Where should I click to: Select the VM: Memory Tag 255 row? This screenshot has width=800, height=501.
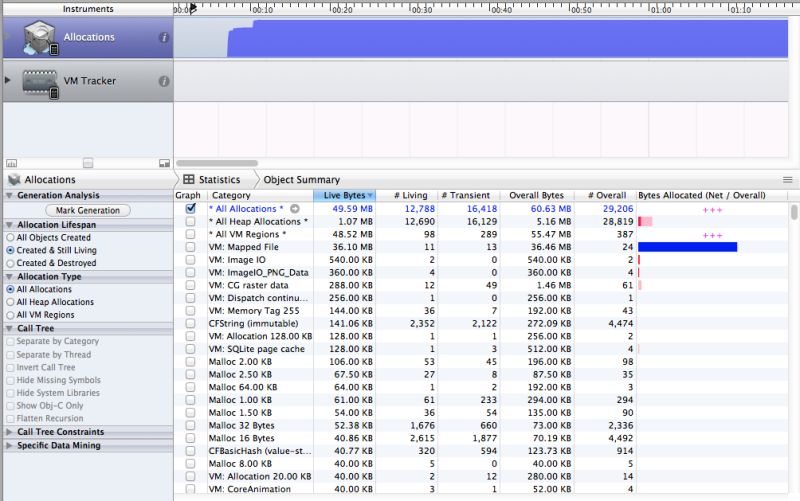(481, 311)
